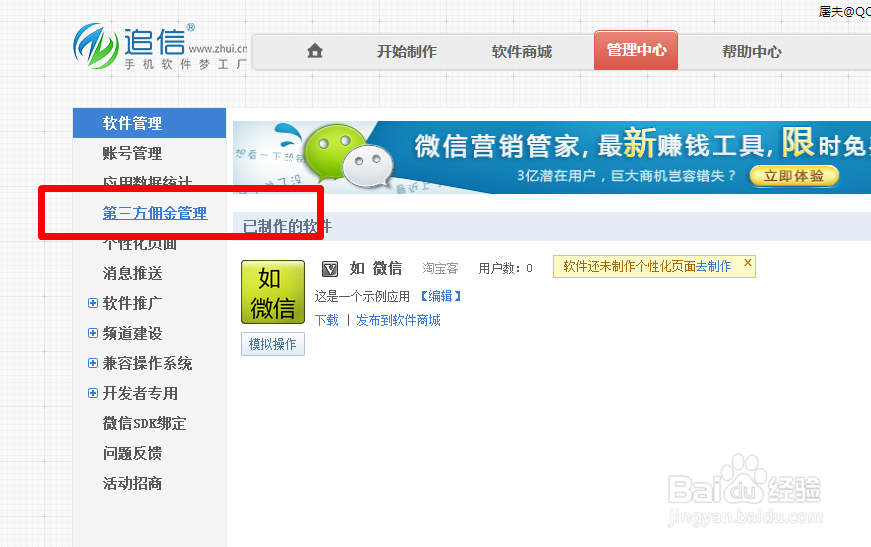
Task: Click the 追信 logo
Action: pyautogui.click(x=160, y=47)
